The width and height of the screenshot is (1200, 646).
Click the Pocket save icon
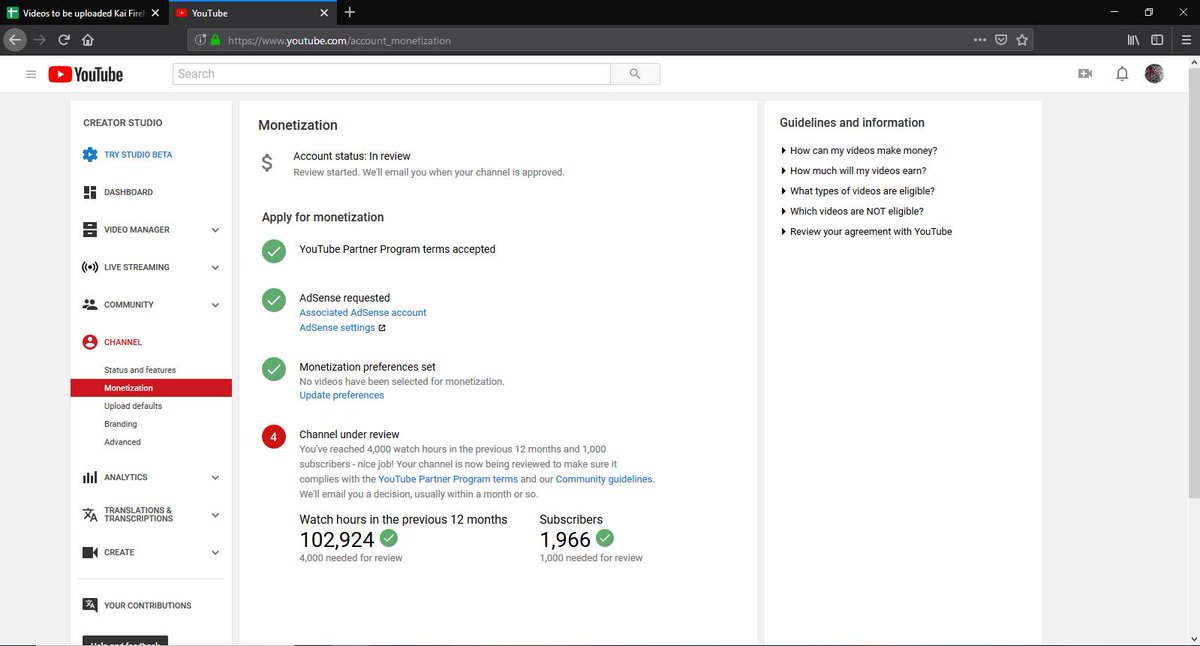1001,41
